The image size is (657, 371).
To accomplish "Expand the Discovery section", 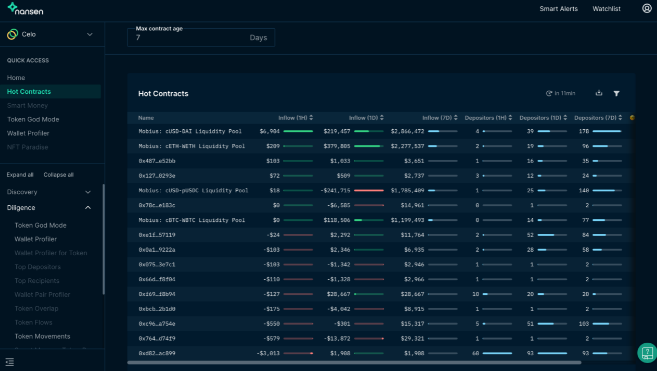I will coord(49,192).
